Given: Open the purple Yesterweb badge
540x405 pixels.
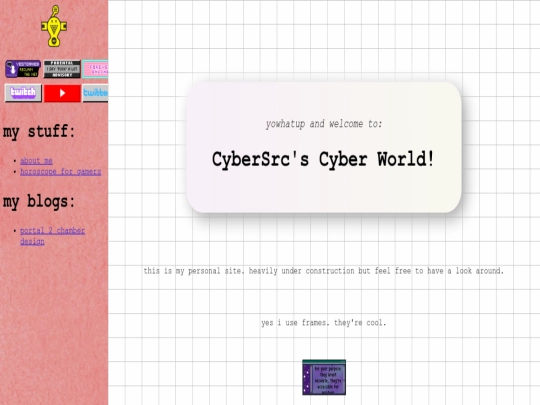Looking at the screenshot, I should click(x=23, y=69).
